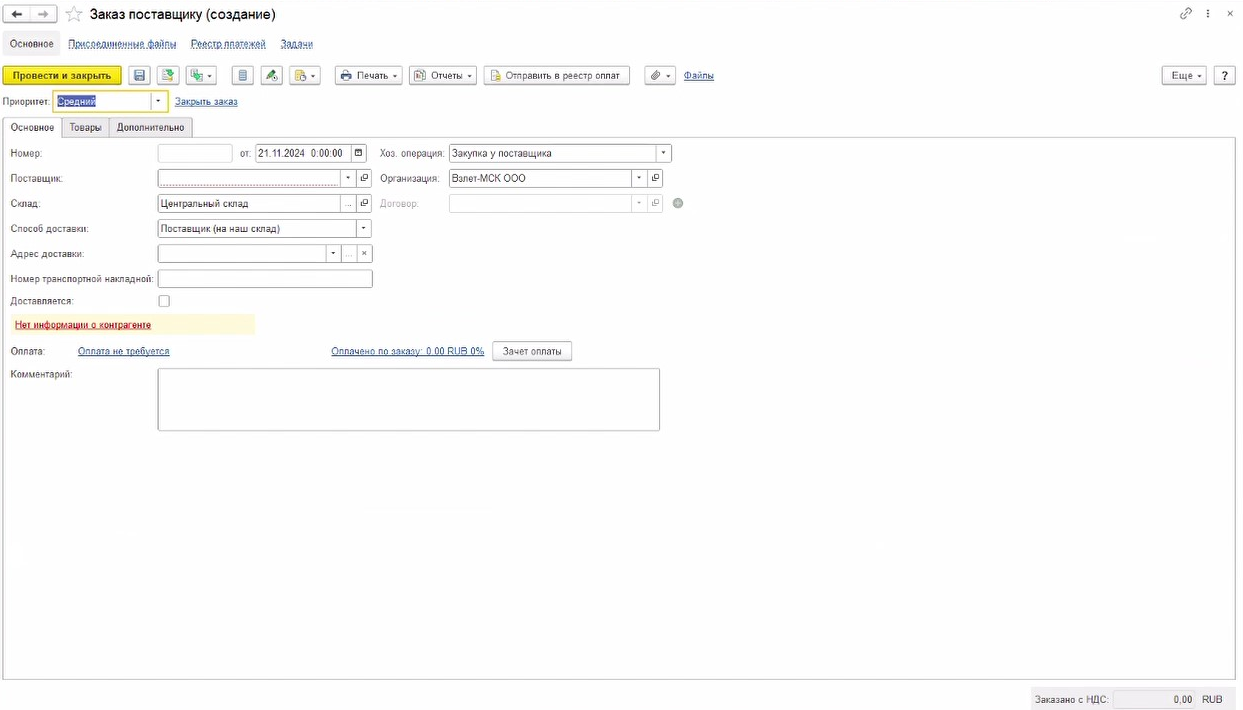Open the document list icon next to create-based-on

[242, 75]
